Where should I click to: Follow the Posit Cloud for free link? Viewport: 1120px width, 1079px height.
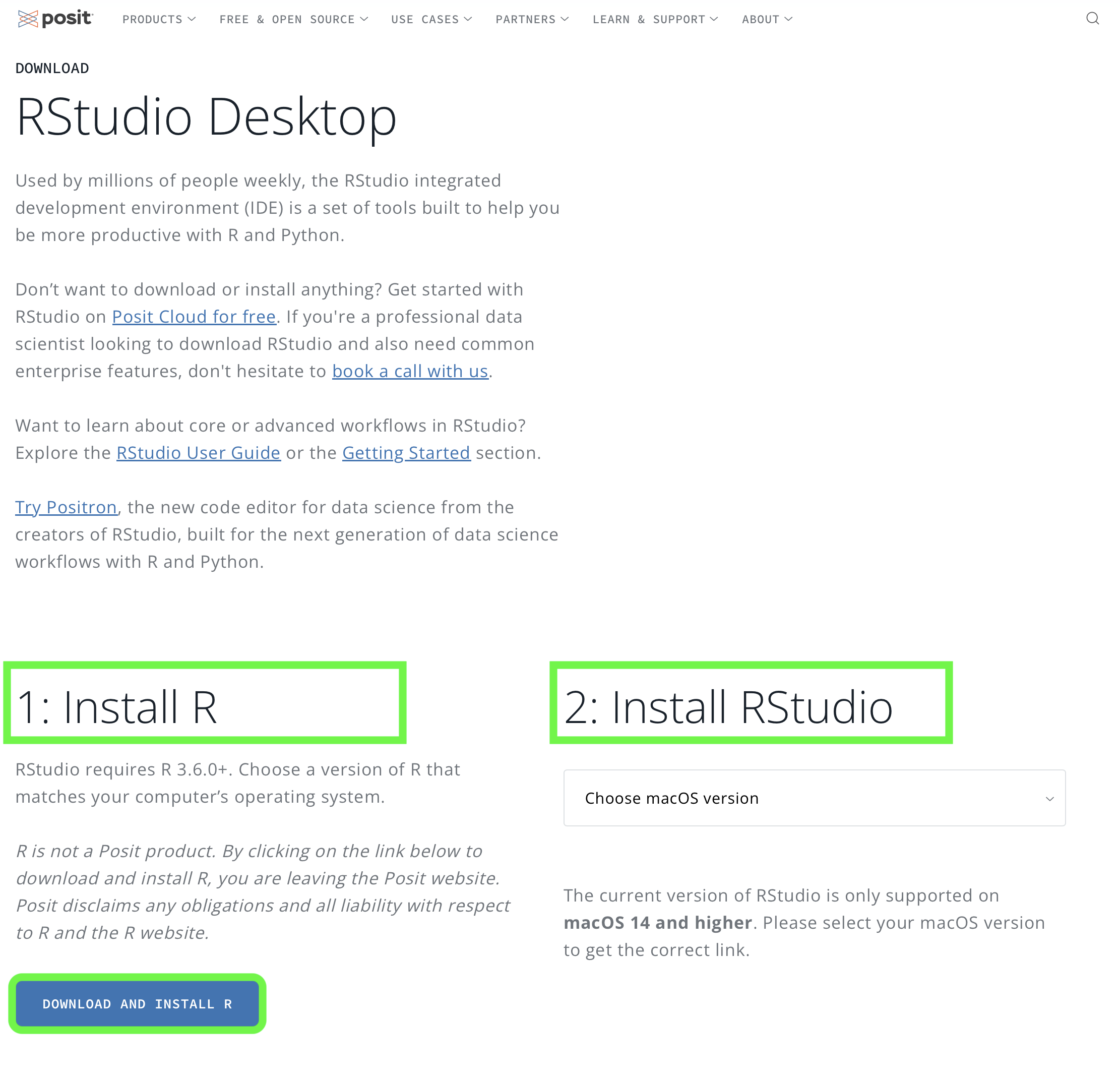(194, 317)
